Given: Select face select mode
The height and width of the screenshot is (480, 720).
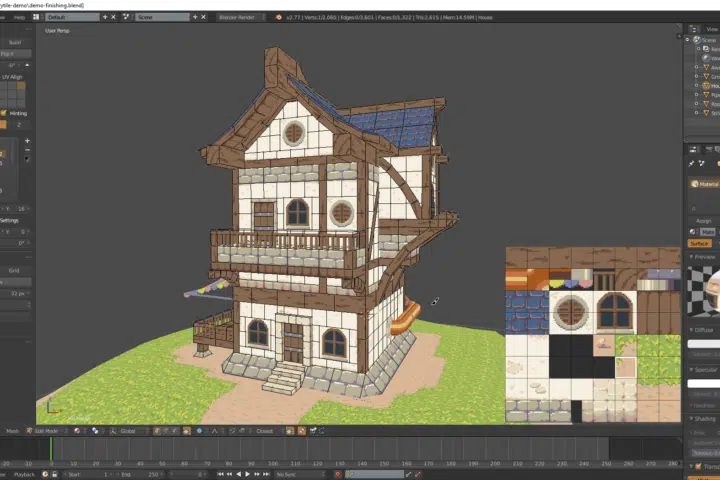Looking at the screenshot, I should (x=175, y=431).
